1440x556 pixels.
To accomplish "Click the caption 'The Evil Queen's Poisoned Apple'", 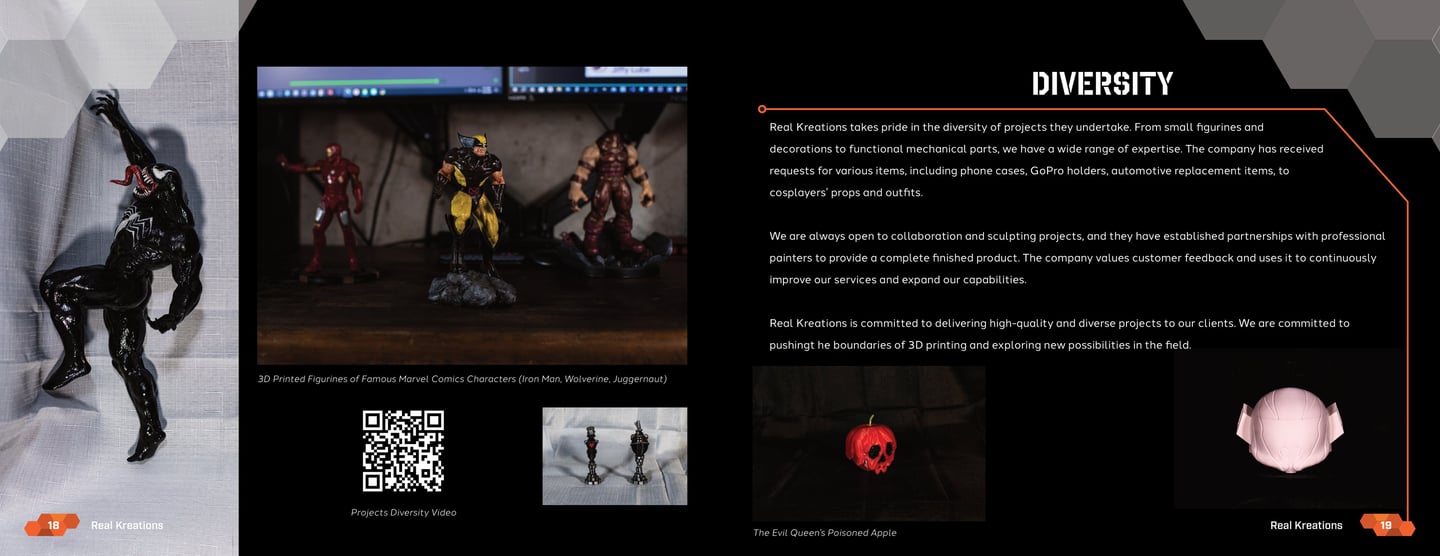I will (825, 533).
